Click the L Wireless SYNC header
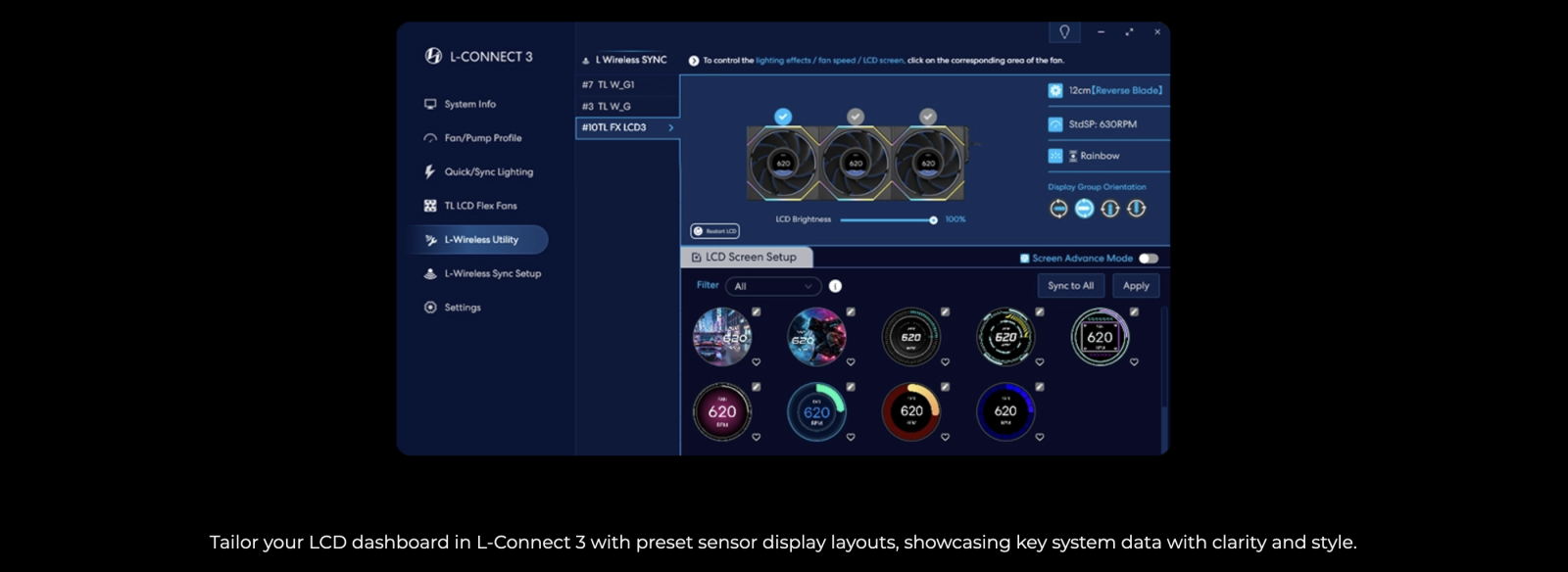 [x=624, y=60]
